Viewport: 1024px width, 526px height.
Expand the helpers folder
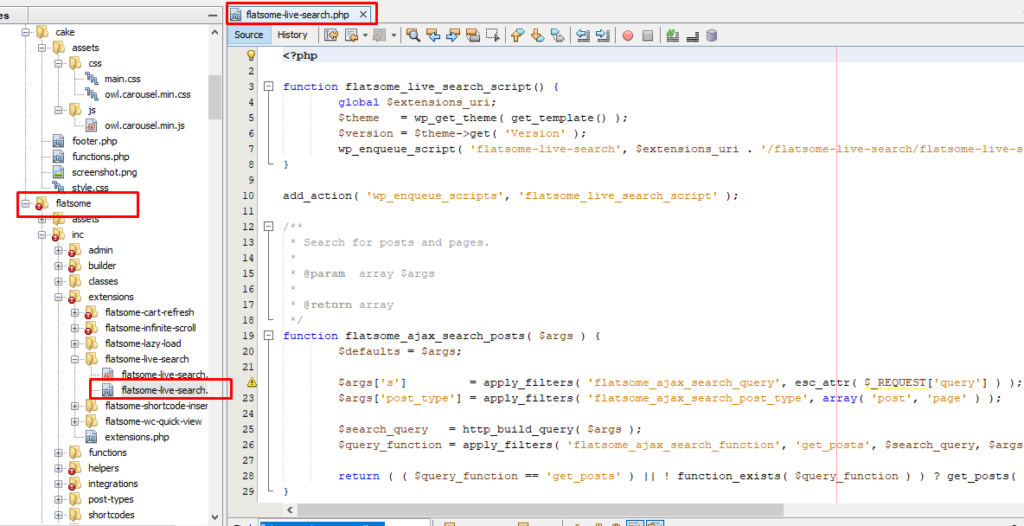point(59,468)
